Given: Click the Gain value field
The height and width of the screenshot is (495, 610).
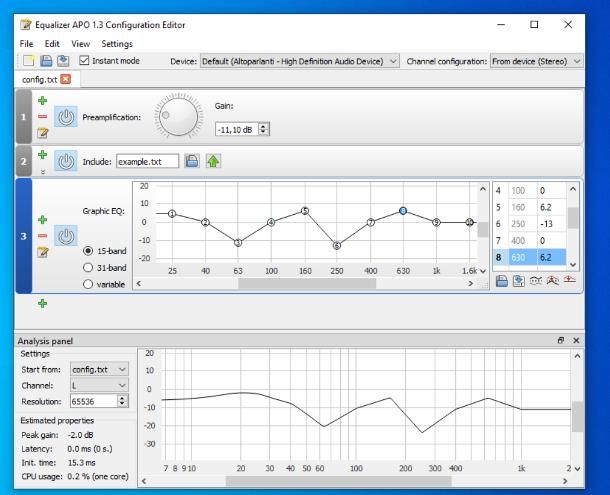Looking at the screenshot, I should tap(237, 129).
